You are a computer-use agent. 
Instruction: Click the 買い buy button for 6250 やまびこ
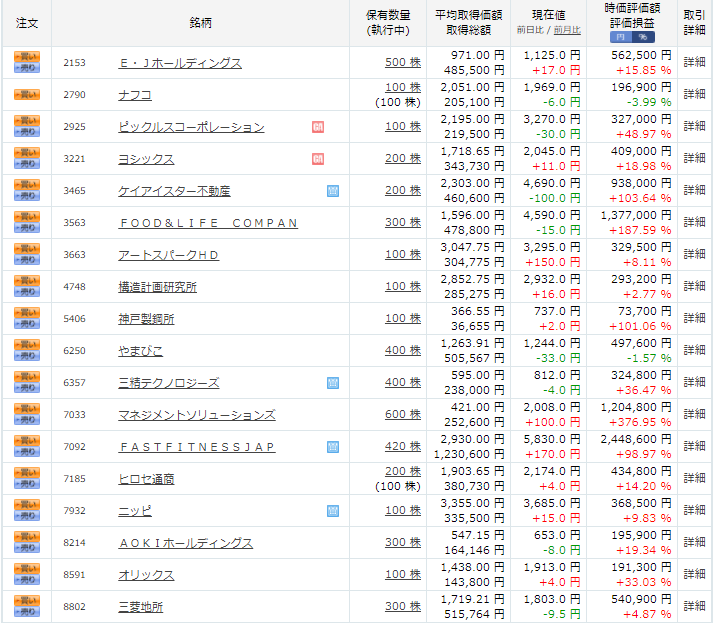27,345
